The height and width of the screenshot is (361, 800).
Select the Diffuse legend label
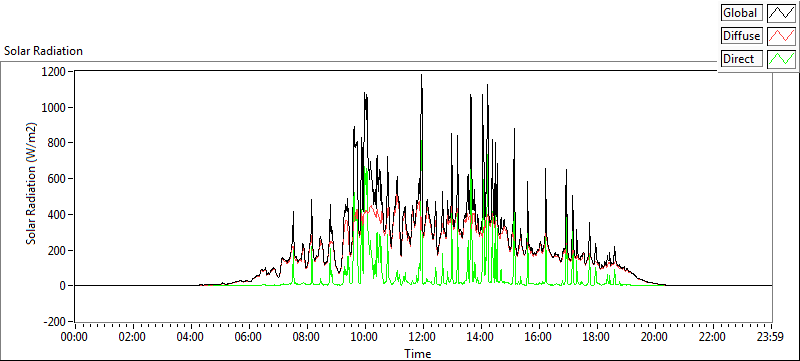pyautogui.click(x=742, y=36)
